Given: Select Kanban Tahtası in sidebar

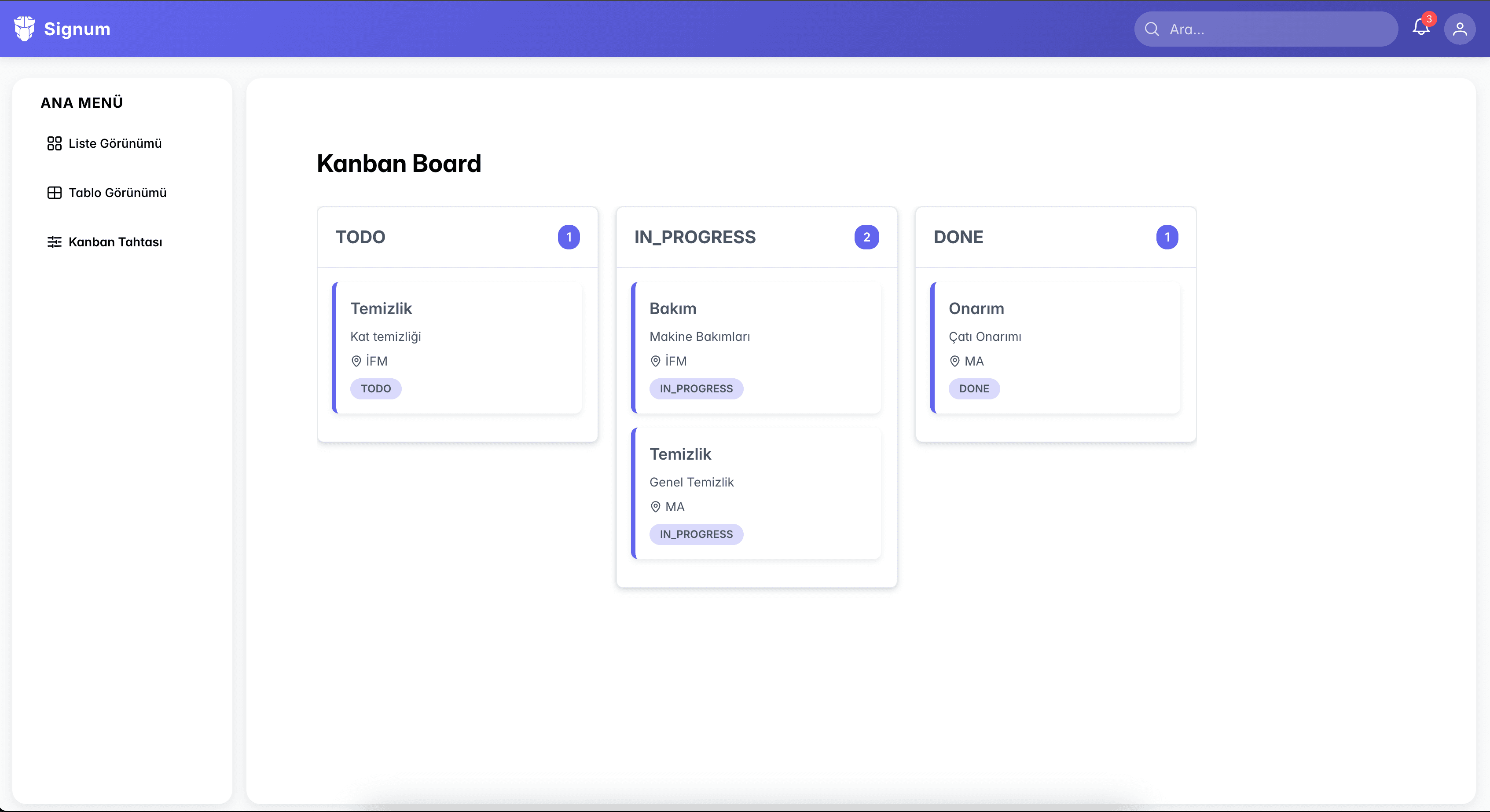Looking at the screenshot, I should (x=115, y=242).
